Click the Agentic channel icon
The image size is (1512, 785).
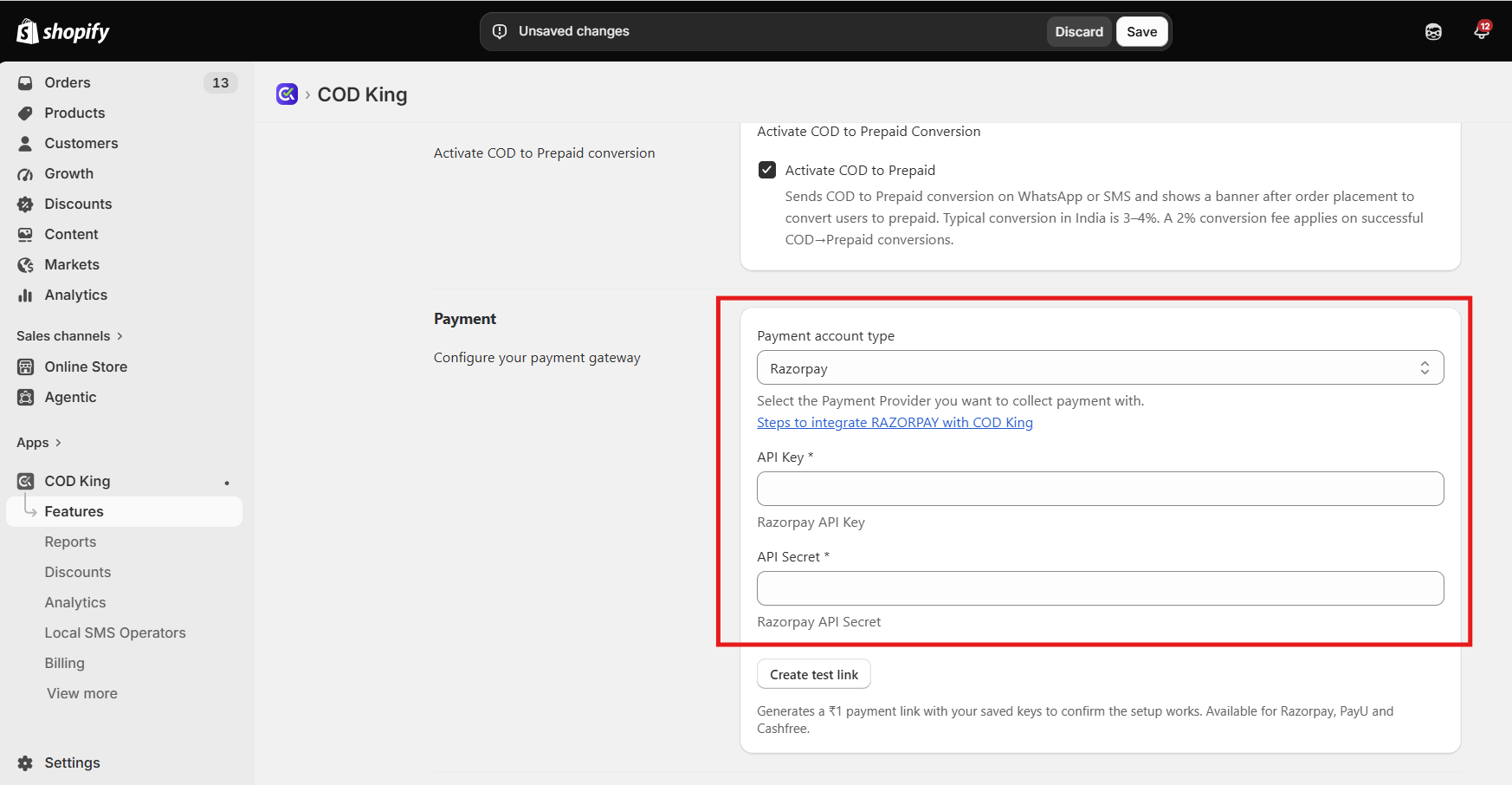[x=25, y=397]
